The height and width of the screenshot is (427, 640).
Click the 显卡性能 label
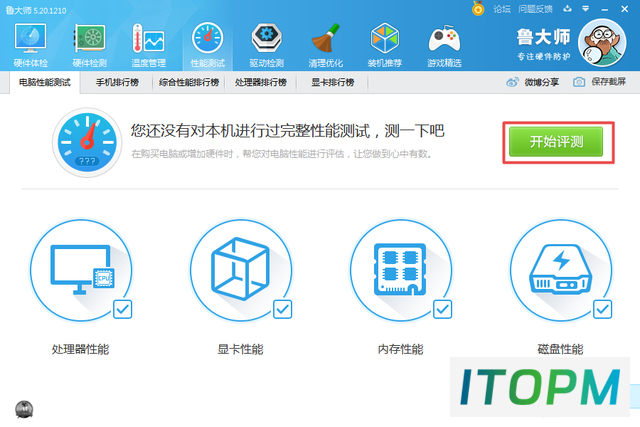click(240, 349)
